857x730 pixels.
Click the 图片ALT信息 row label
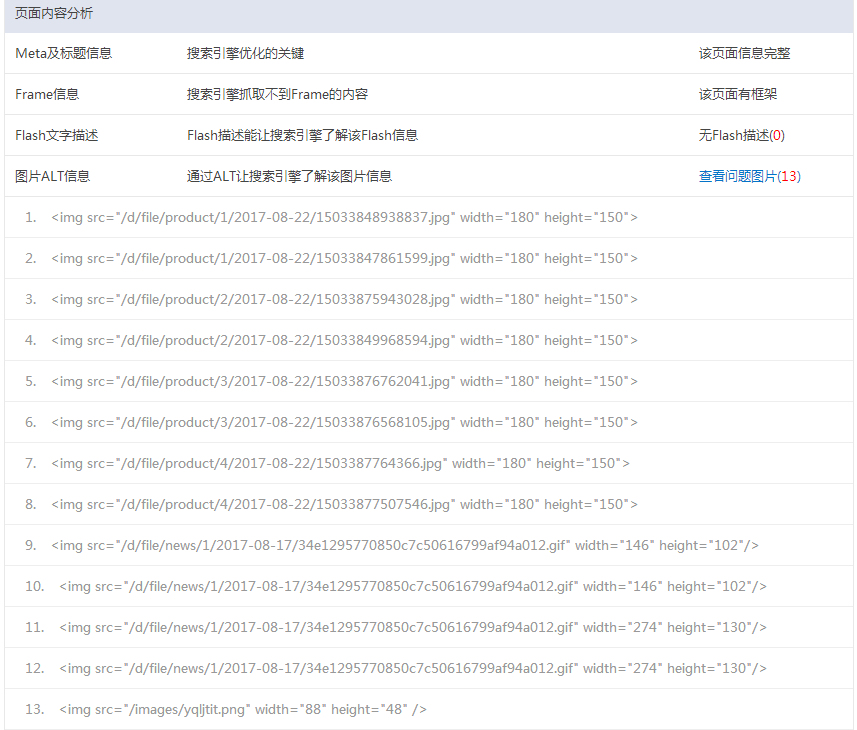tap(53, 176)
